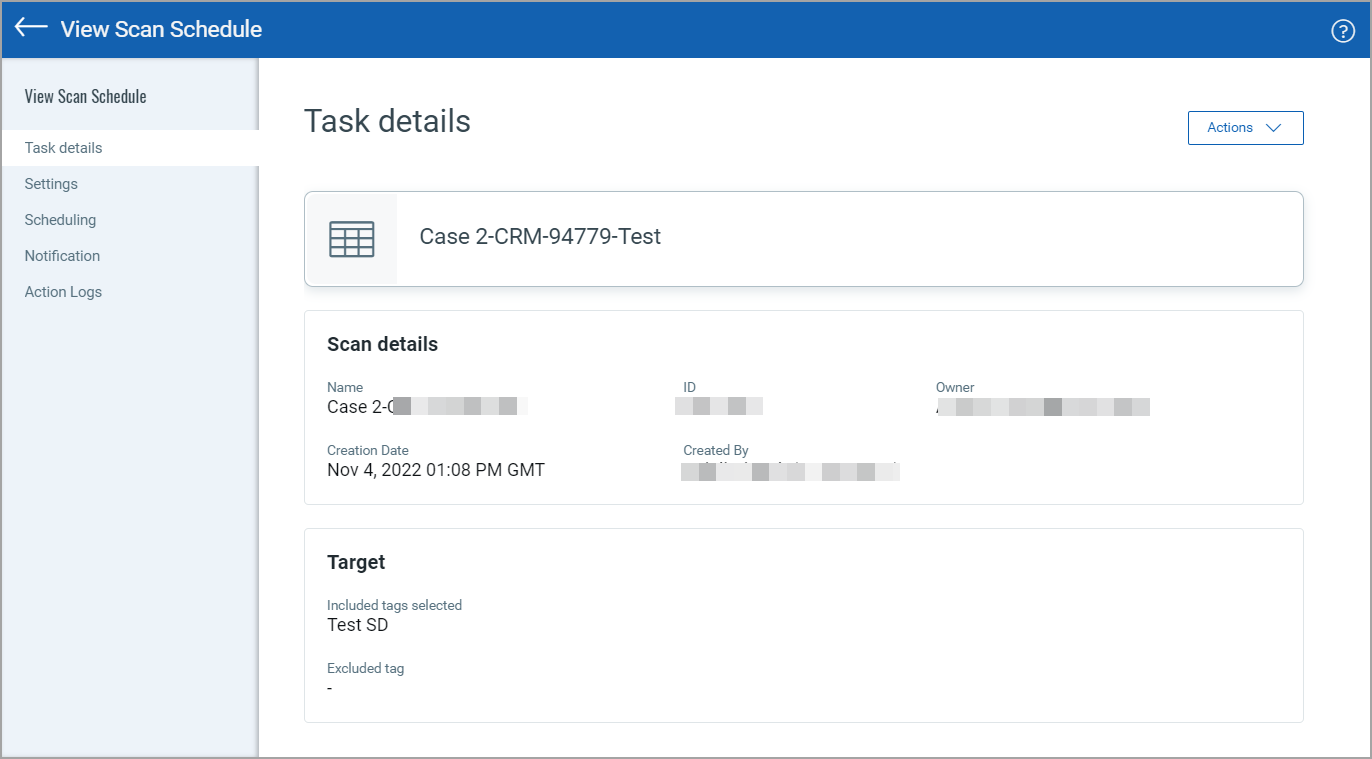The height and width of the screenshot is (759, 1372).
Task: Click the Case 2-CRM-94779-Test title
Action: (540, 237)
